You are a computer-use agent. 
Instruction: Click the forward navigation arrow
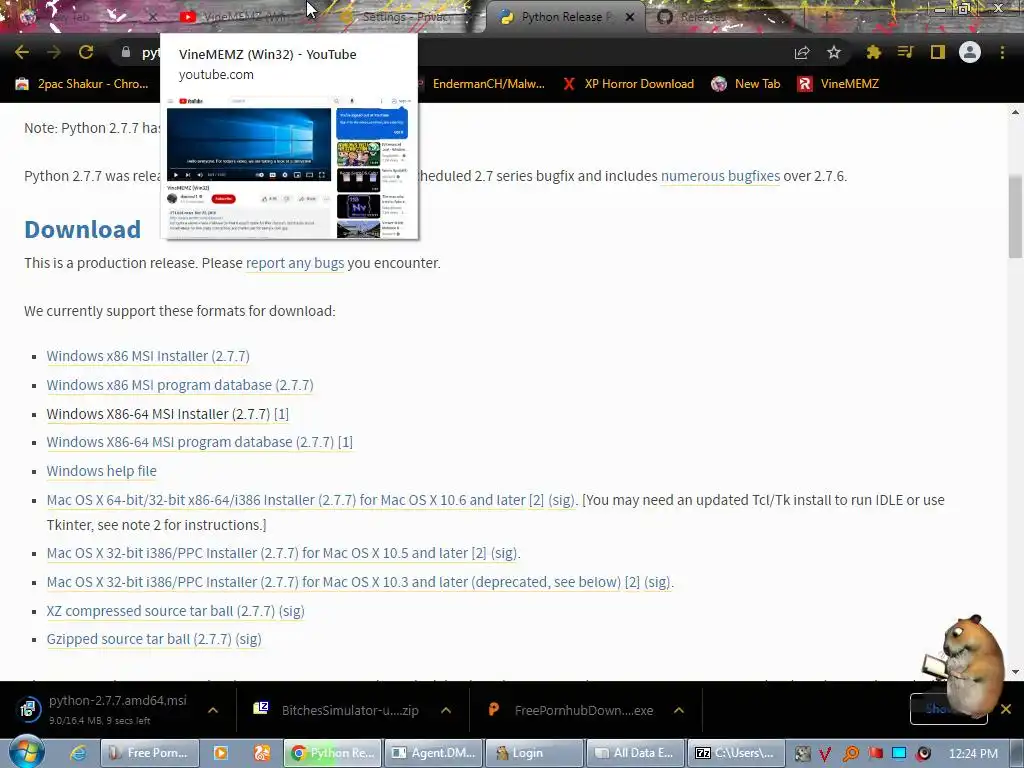[54, 52]
